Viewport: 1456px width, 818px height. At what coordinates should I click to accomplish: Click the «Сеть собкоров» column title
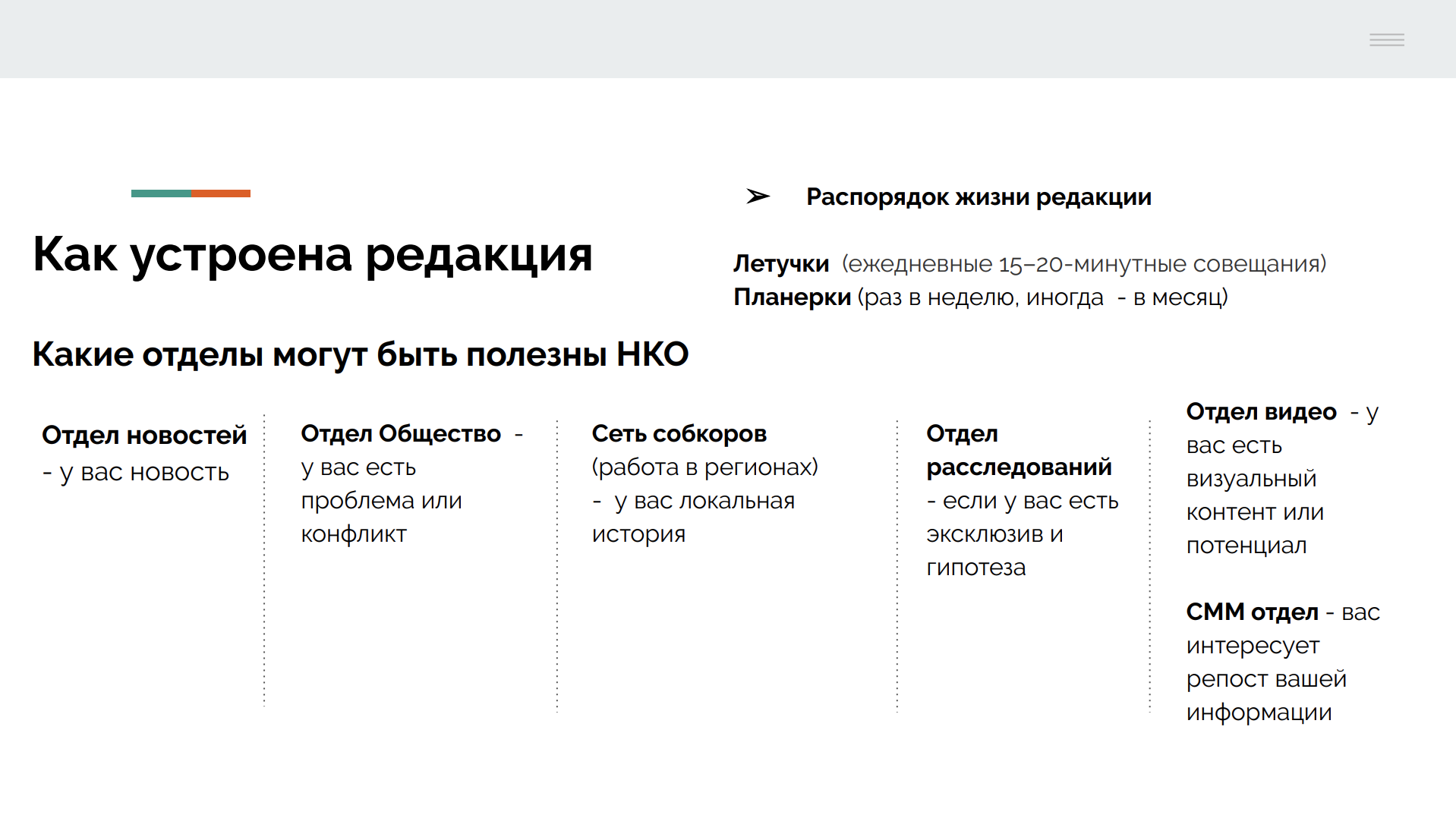[679, 433]
